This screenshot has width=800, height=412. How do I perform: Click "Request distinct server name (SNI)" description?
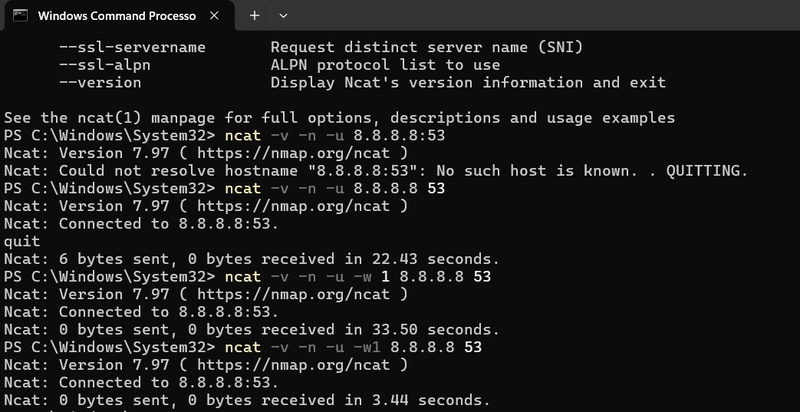click(426, 48)
